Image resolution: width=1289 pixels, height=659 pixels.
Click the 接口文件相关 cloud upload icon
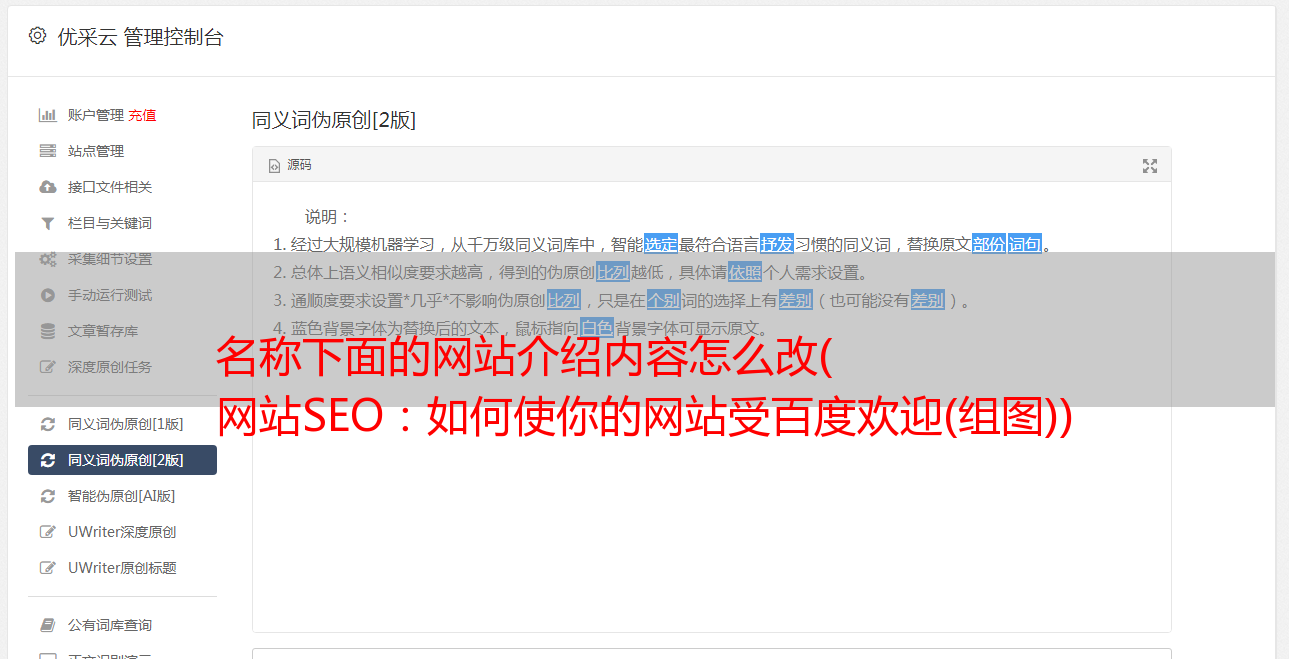point(47,187)
